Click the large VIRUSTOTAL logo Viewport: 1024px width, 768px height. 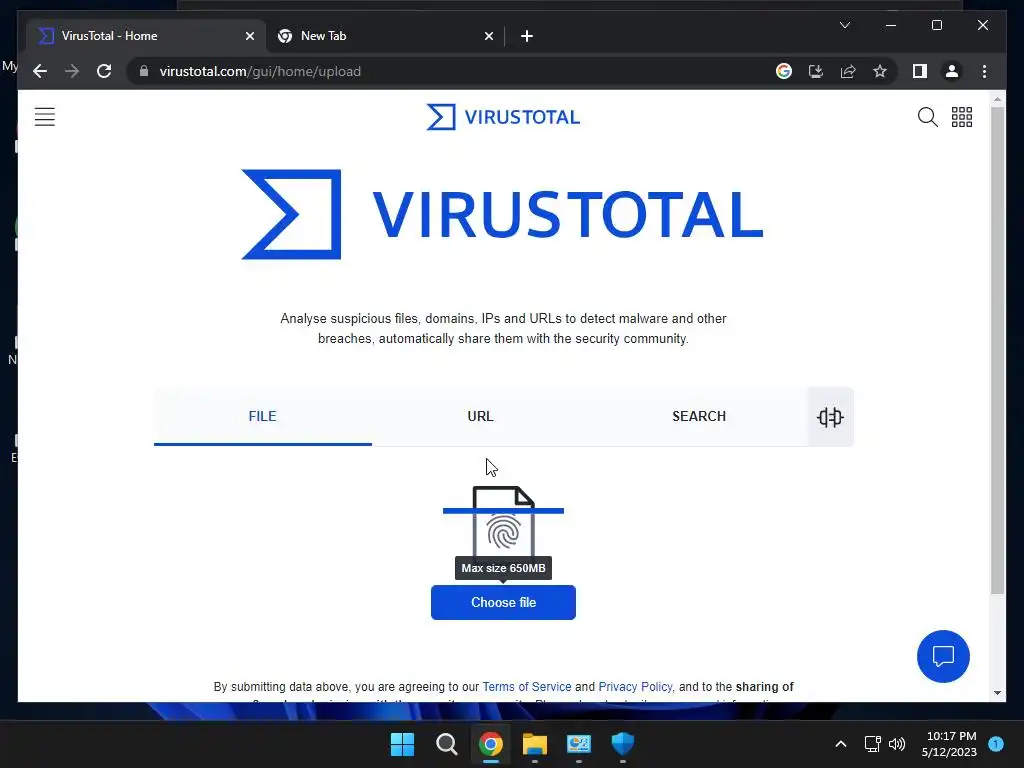click(502, 214)
